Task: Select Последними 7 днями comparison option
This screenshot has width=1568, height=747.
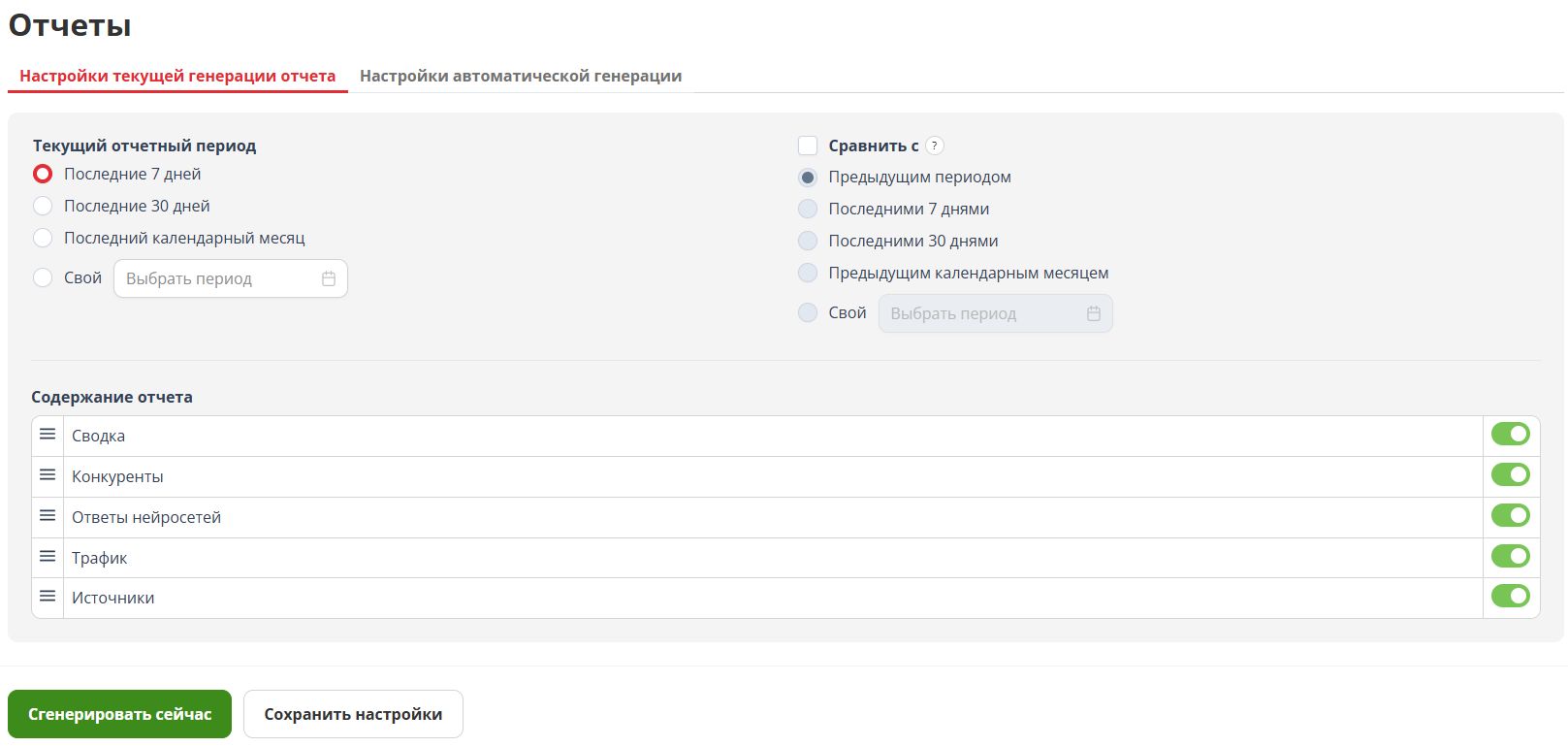Action: tap(808, 209)
